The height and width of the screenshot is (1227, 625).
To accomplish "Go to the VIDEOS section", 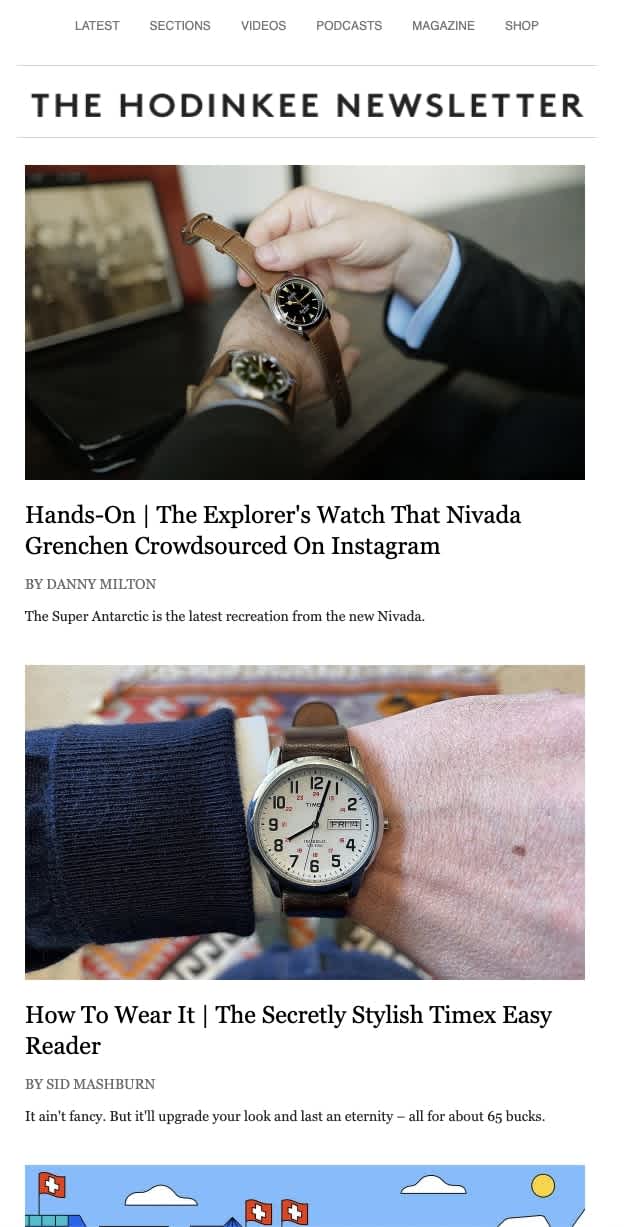I will coord(263,26).
